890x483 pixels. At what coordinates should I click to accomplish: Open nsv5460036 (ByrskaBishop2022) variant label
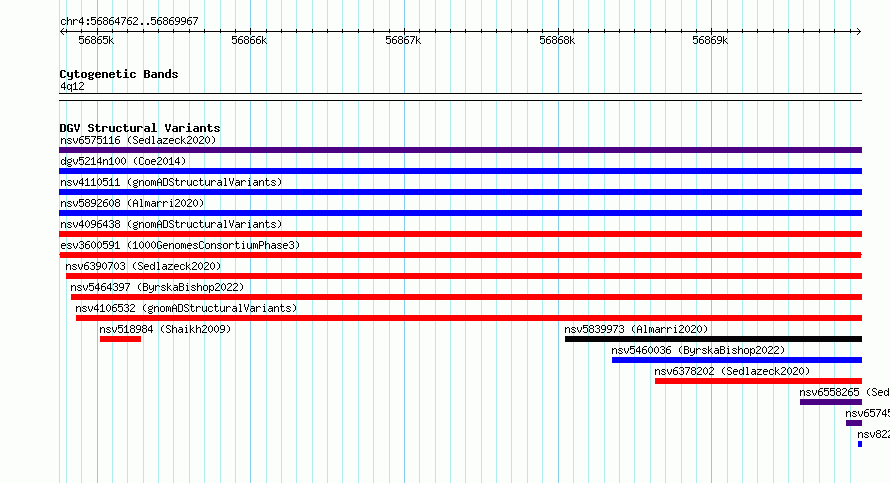pyautogui.click(x=698, y=350)
